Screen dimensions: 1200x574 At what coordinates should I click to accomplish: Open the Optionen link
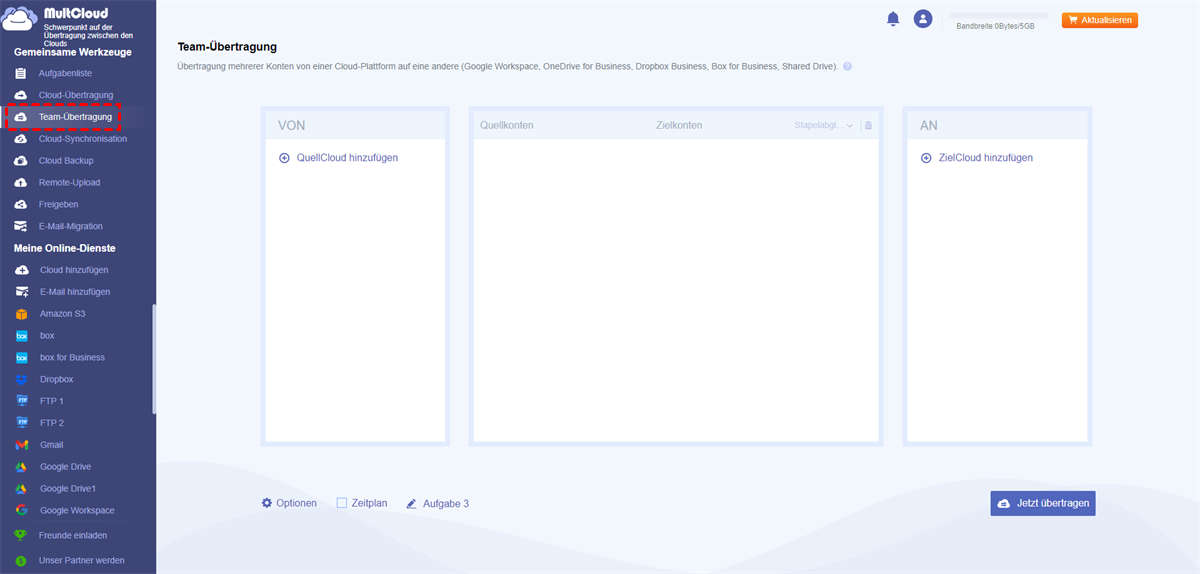pyautogui.click(x=296, y=503)
